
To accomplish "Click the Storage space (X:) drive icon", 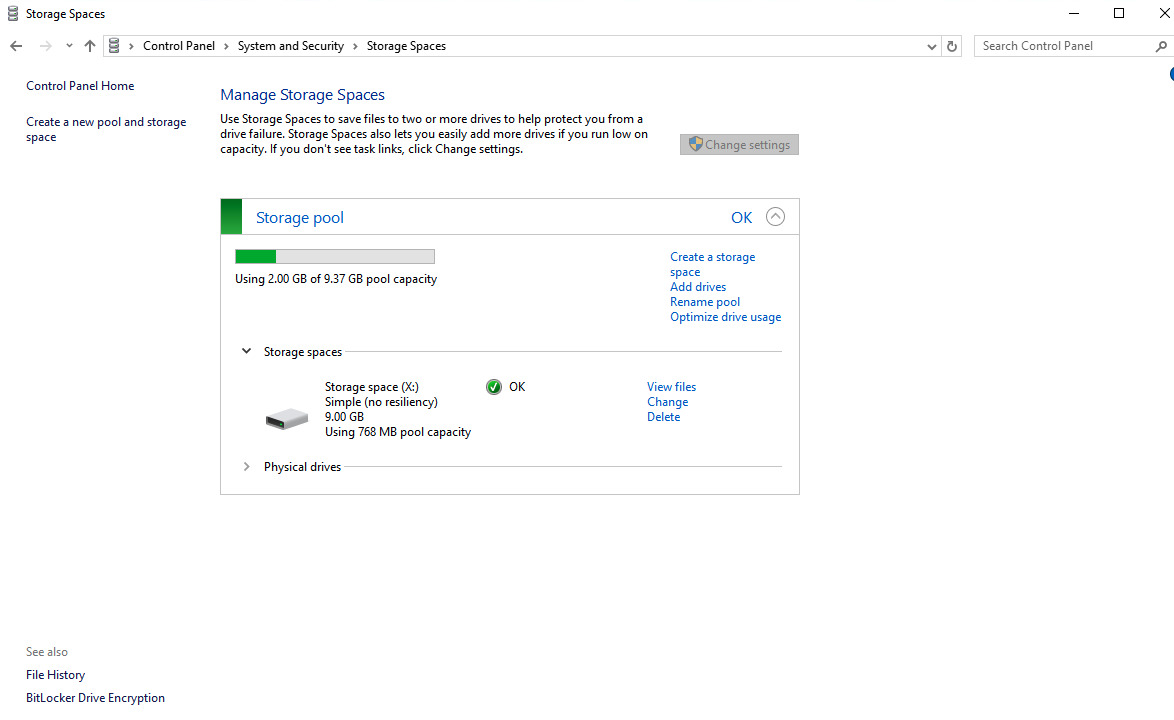I will tap(287, 419).
